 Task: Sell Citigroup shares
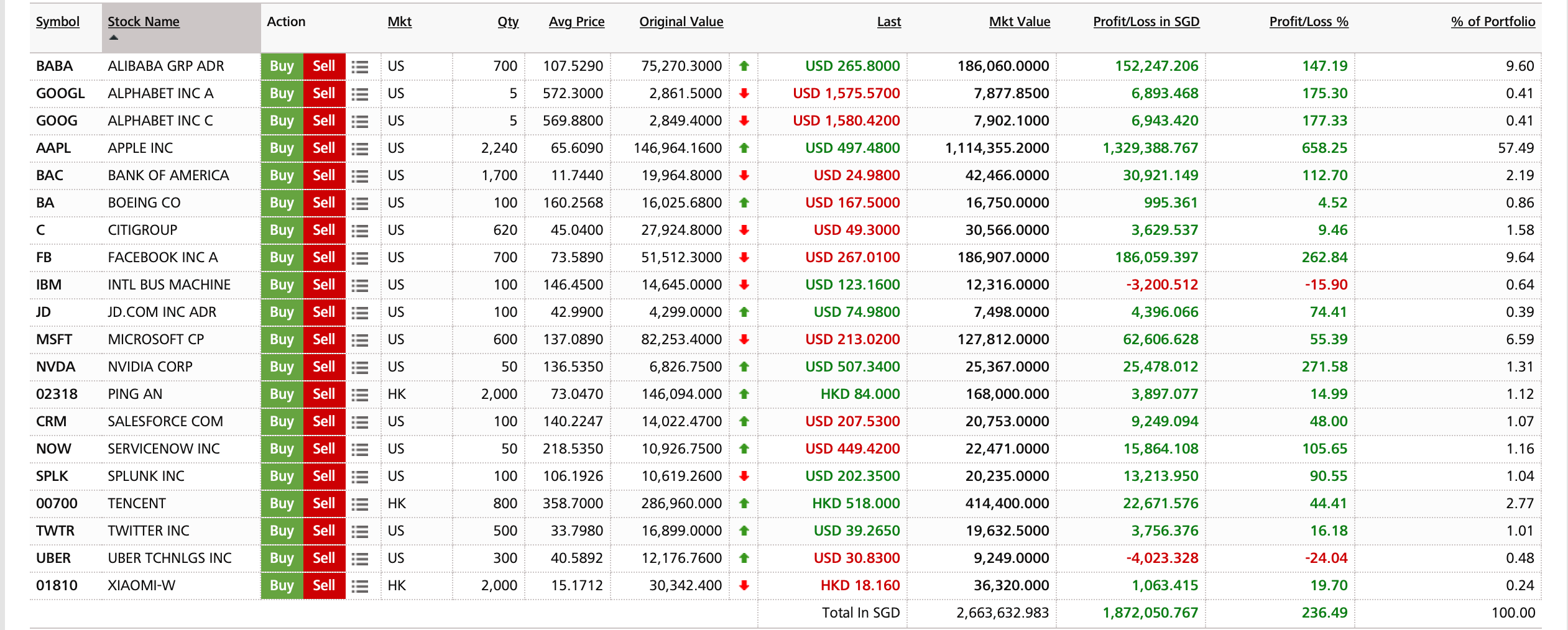(324, 231)
